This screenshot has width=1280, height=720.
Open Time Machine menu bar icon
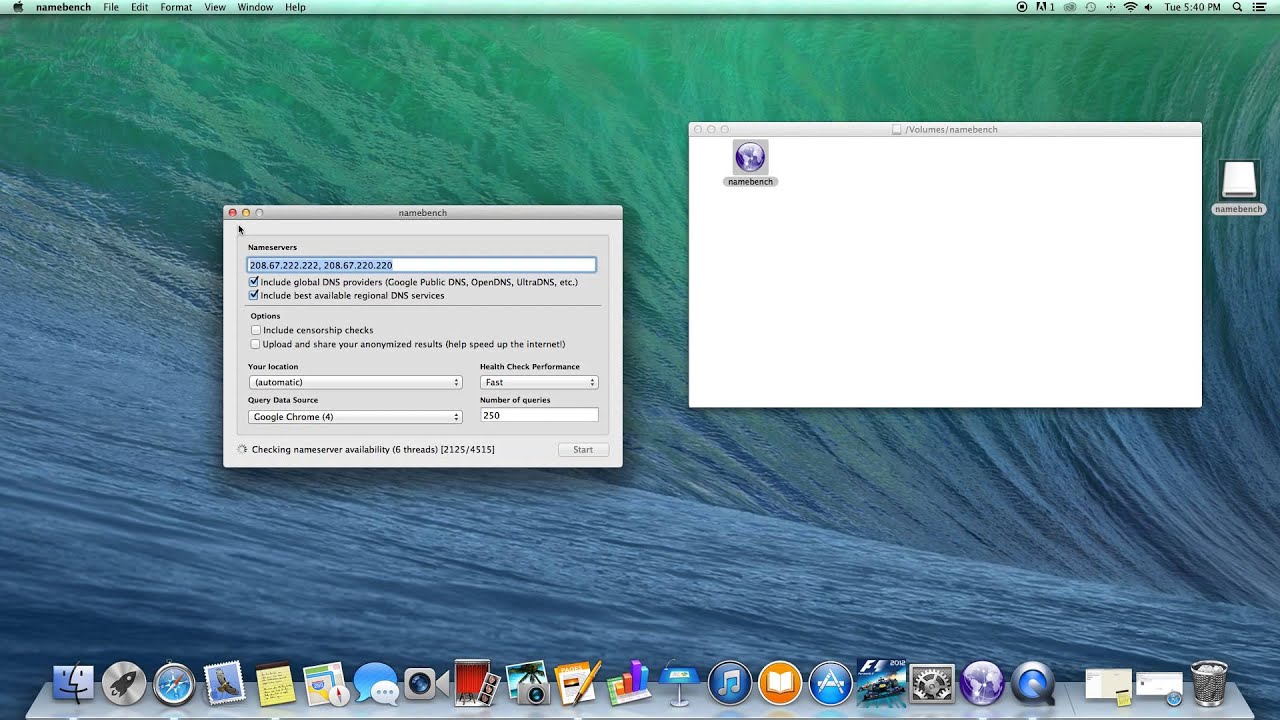point(1090,7)
